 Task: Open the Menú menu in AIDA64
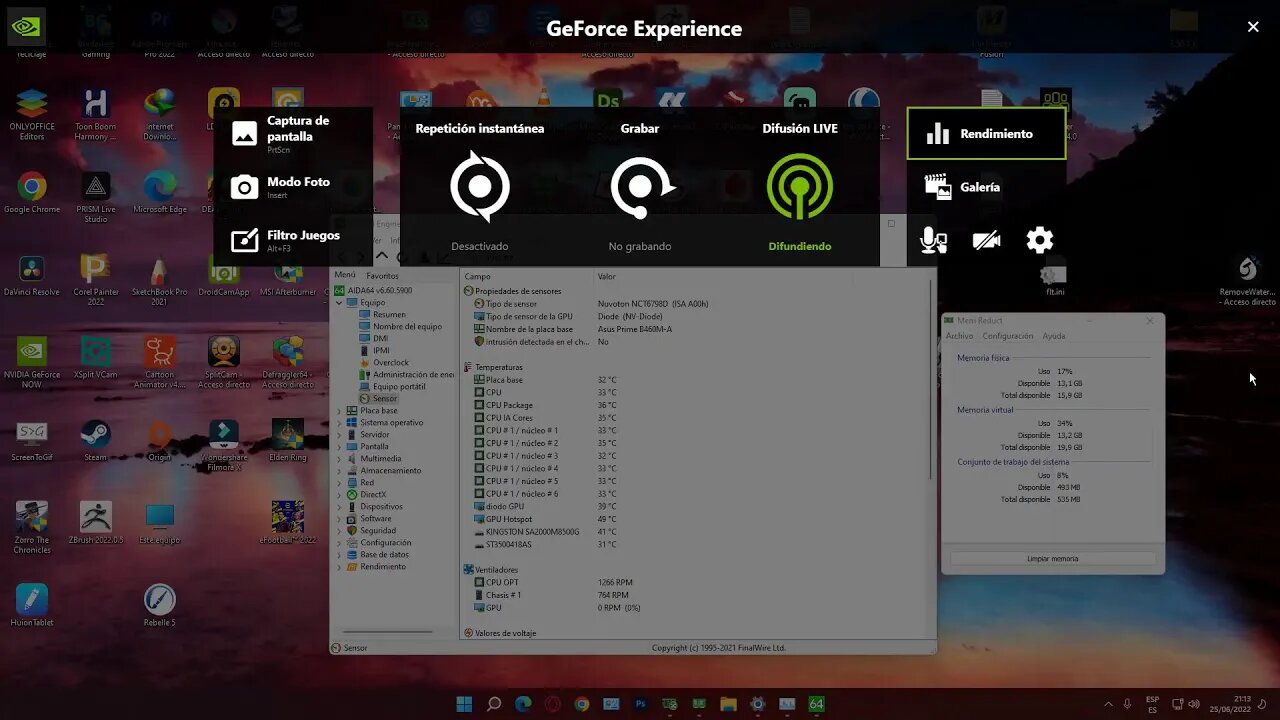point(345,275)
